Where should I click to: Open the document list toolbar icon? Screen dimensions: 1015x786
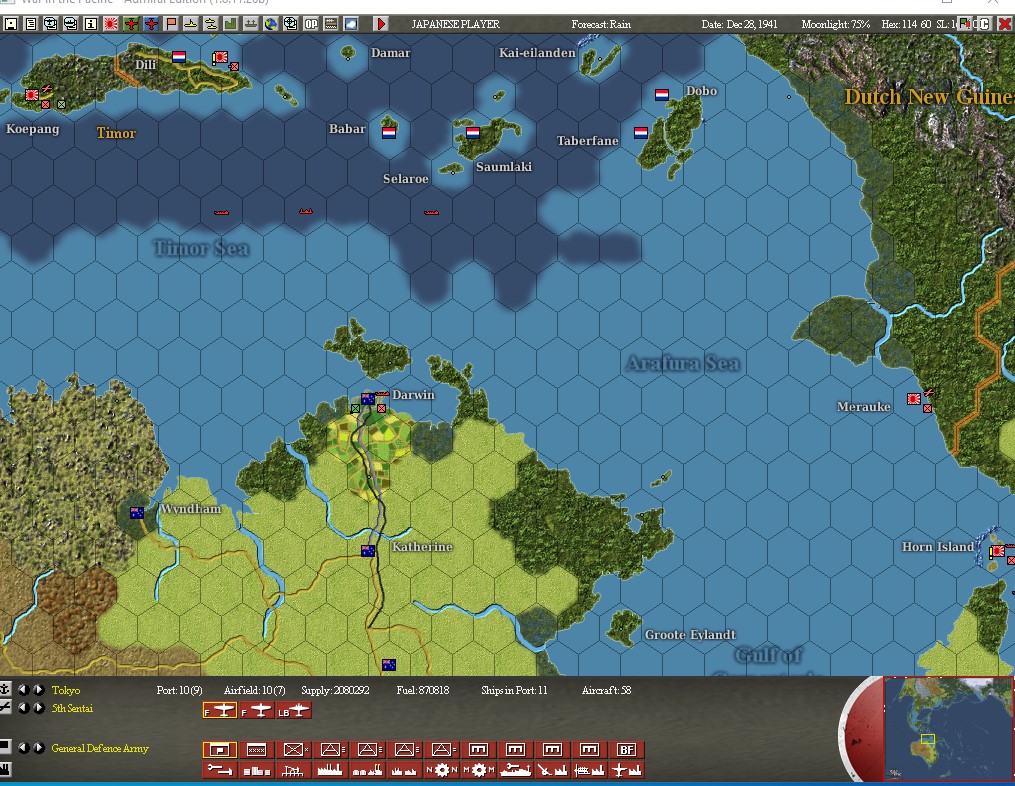point(30,24)
